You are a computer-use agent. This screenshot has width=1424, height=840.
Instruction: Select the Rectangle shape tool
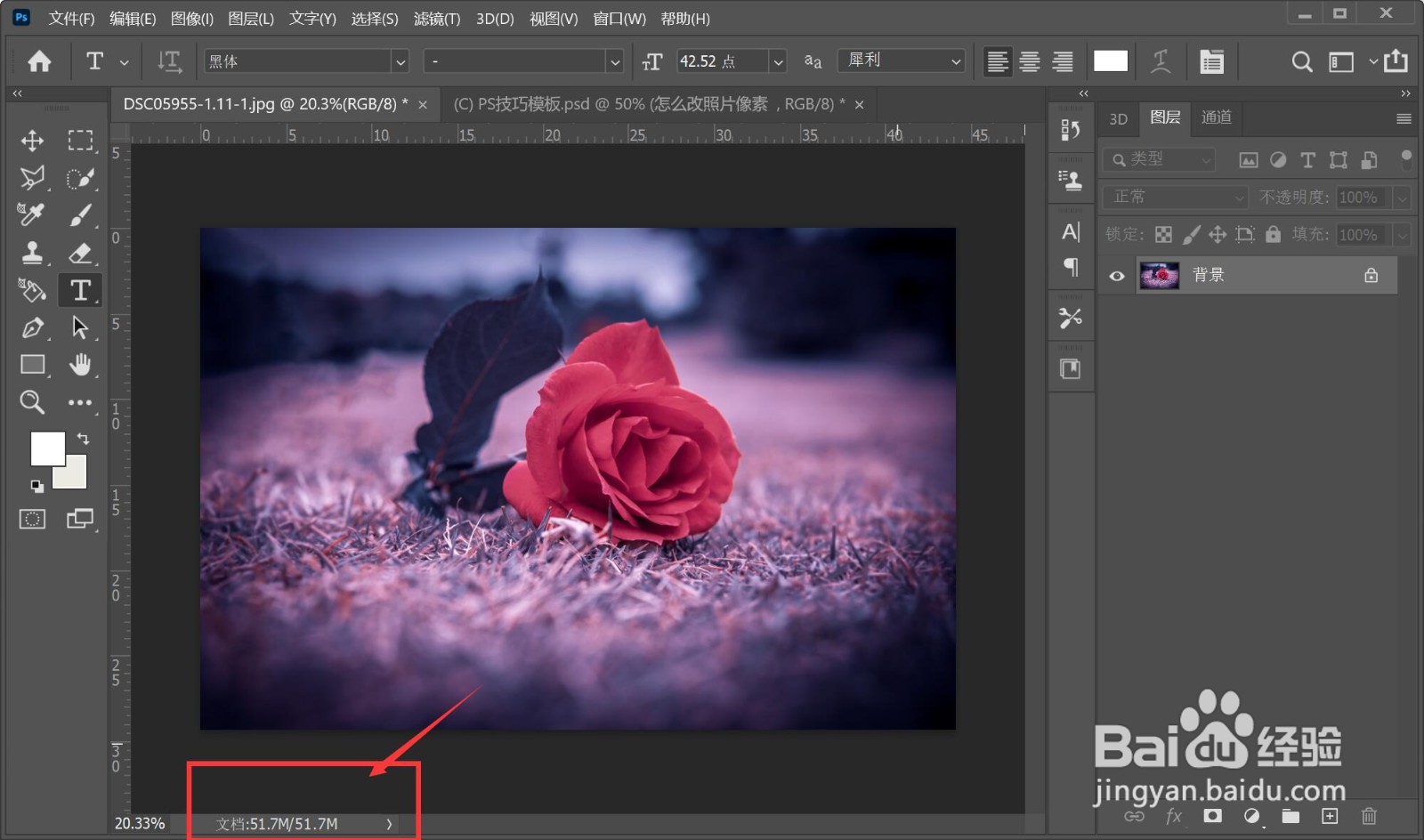coord(33,365)
